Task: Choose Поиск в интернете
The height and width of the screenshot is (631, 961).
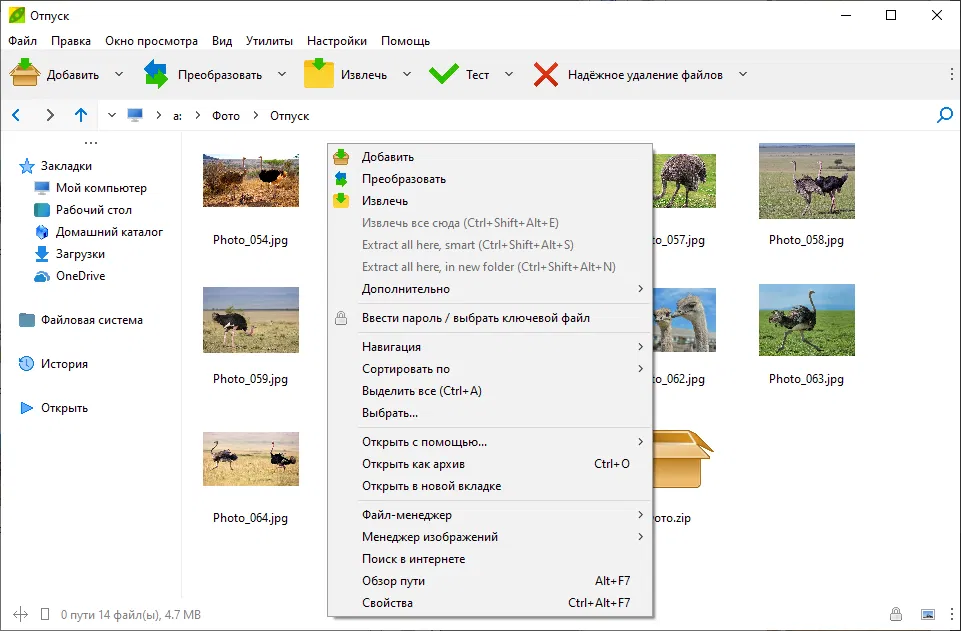Action: click(x=490, y=559)
